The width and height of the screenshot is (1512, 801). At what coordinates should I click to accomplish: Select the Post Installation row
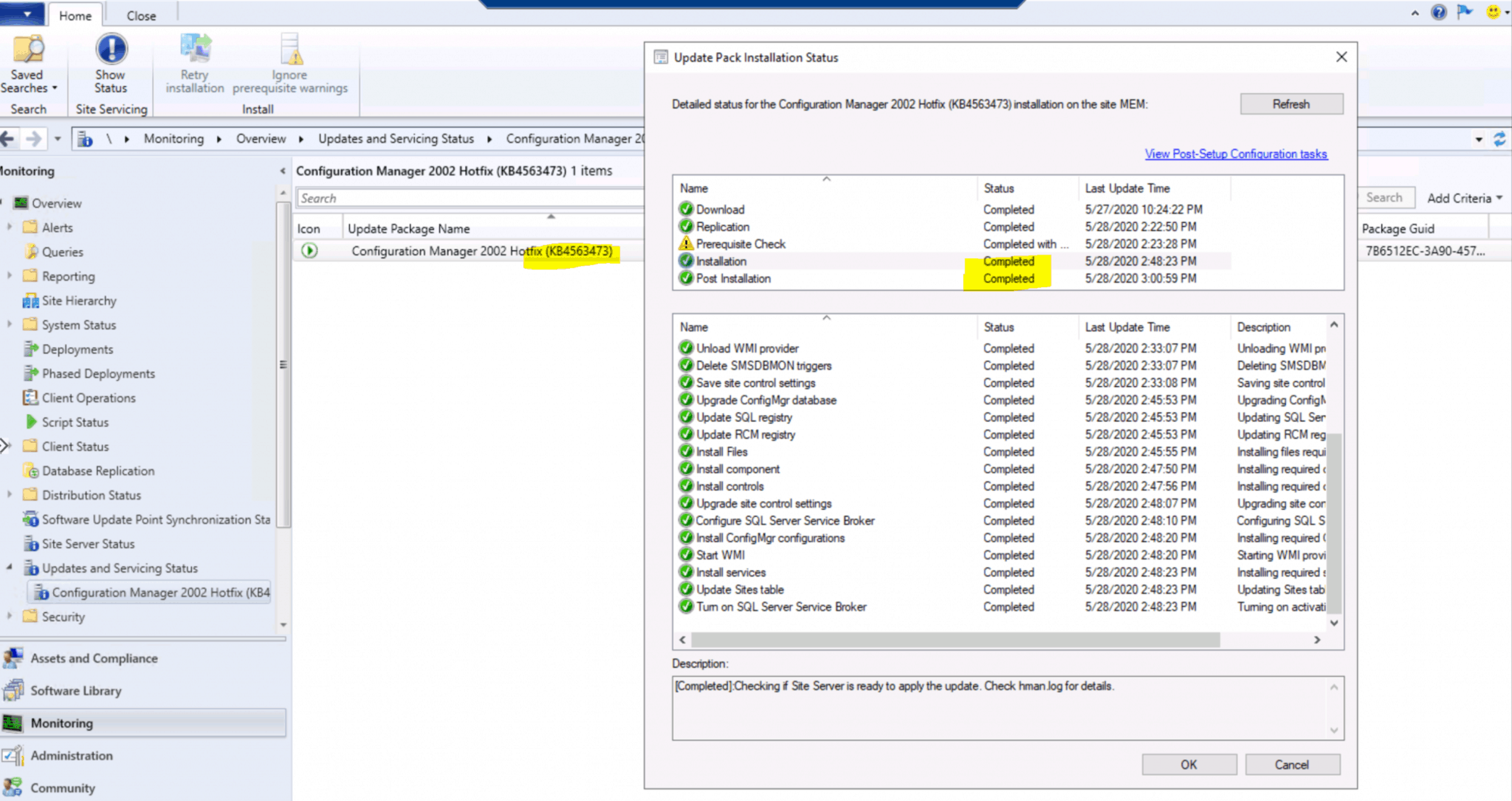[x=953, y=279]
